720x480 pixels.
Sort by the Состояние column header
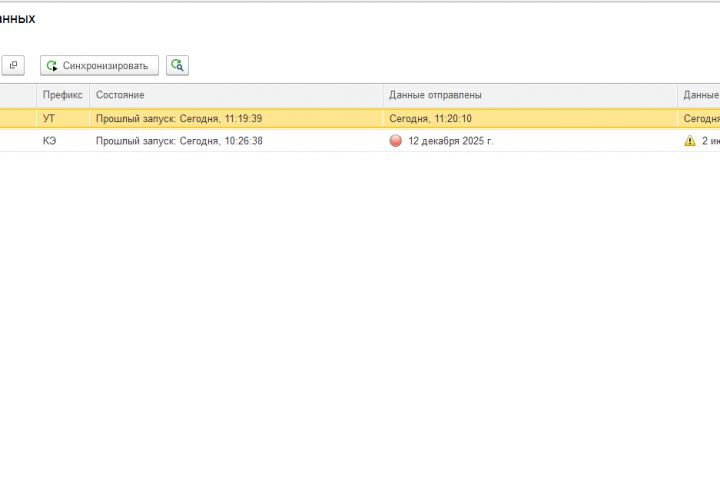[x=236, y=95]
